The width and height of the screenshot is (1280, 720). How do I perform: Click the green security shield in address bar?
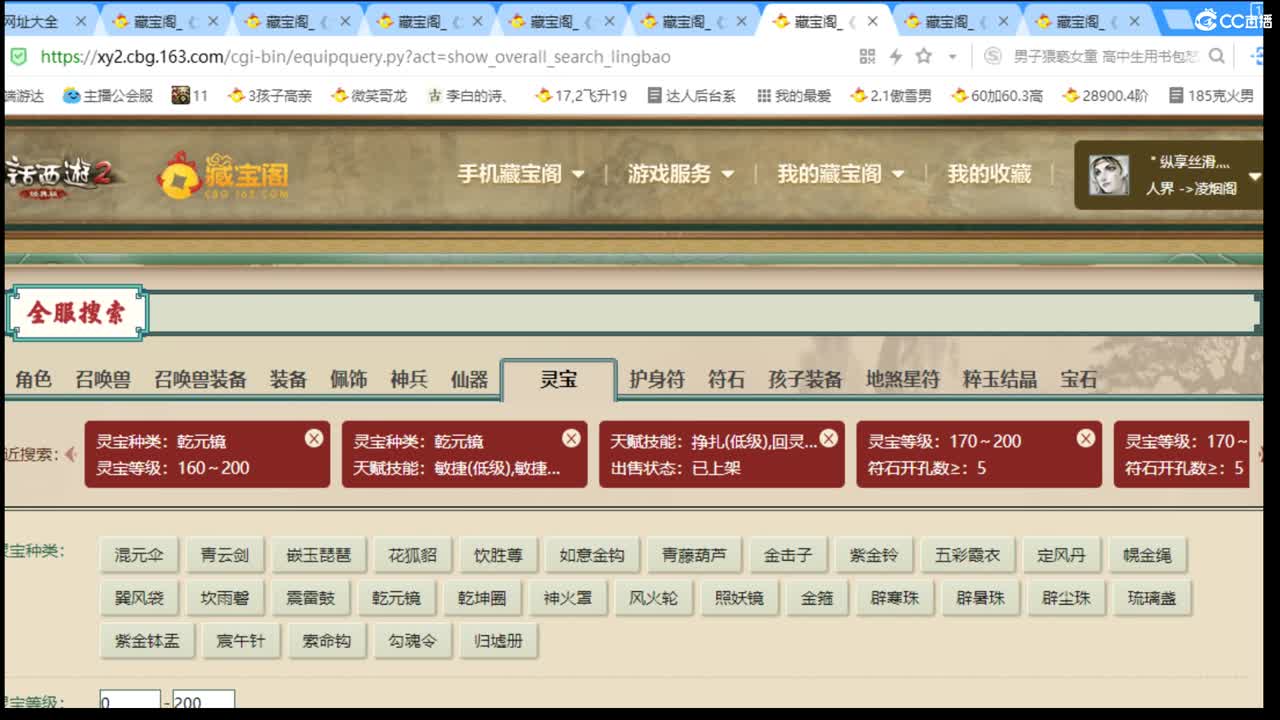18,57
